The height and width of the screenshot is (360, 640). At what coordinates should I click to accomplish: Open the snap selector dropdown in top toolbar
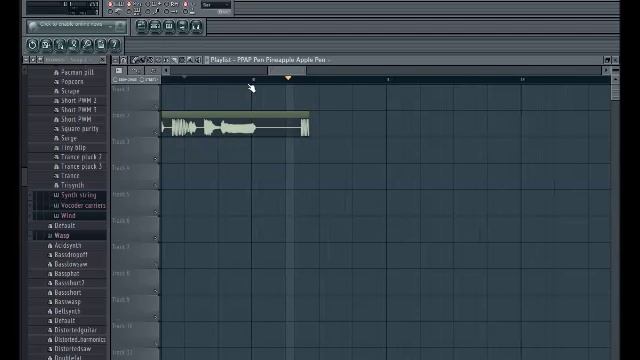216,5
